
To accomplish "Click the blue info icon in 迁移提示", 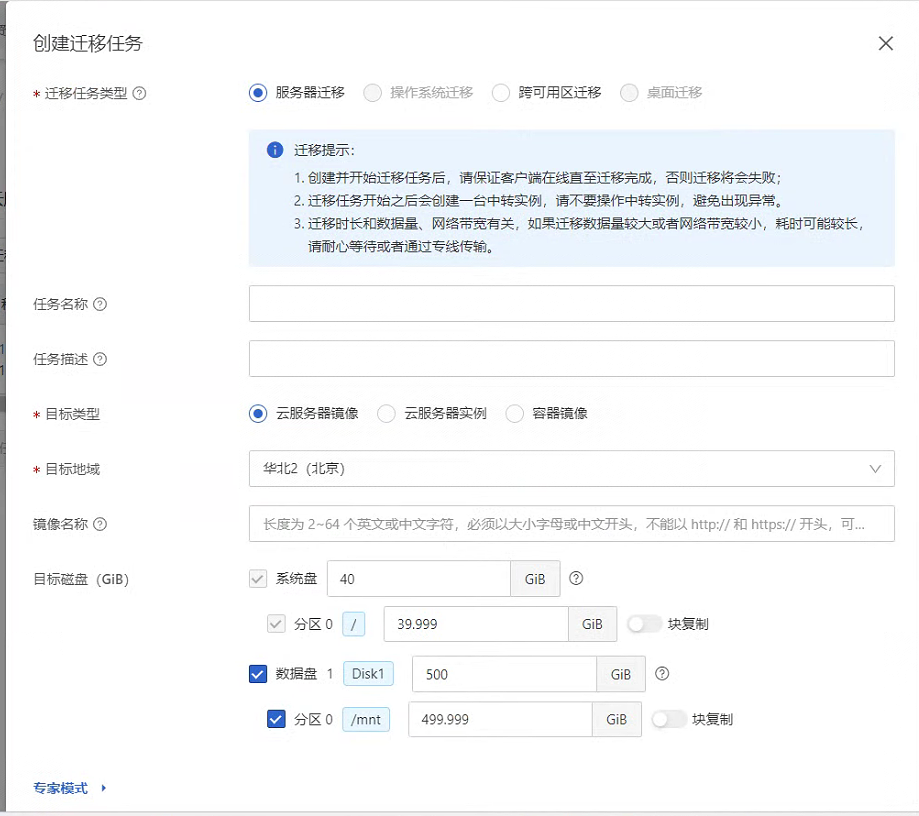I will pyautogui.click(x=275, y=150).
